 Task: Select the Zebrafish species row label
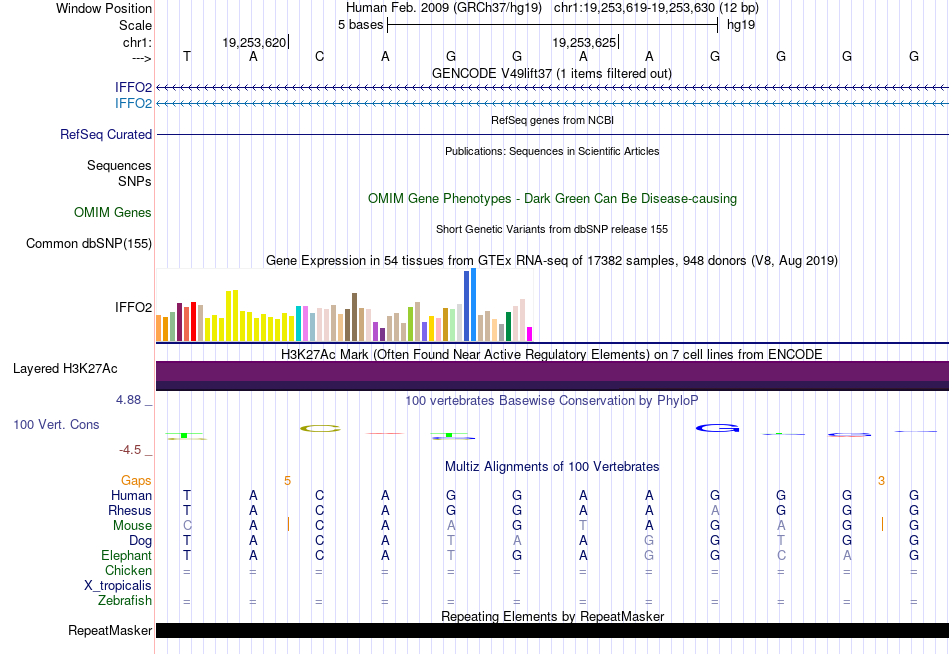[x=125, y=600]
